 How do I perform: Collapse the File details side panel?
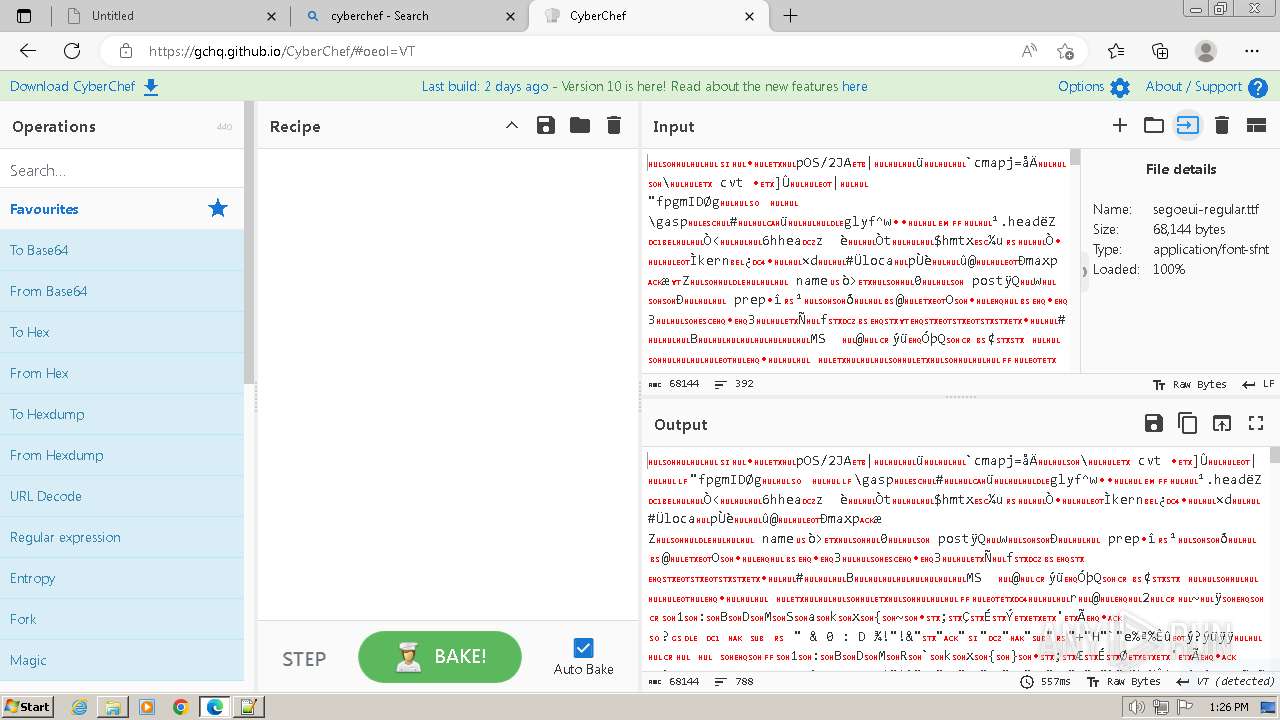point(1085,271)
